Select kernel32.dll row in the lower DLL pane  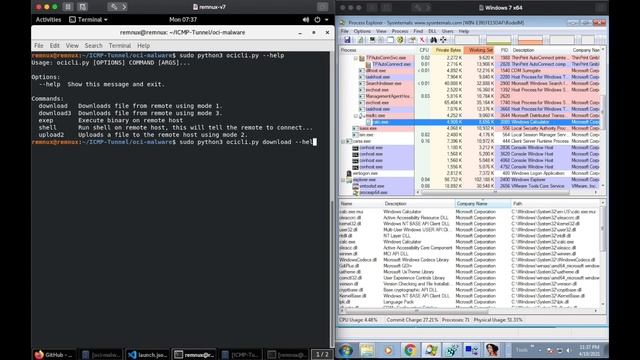(x=469, y=224)
